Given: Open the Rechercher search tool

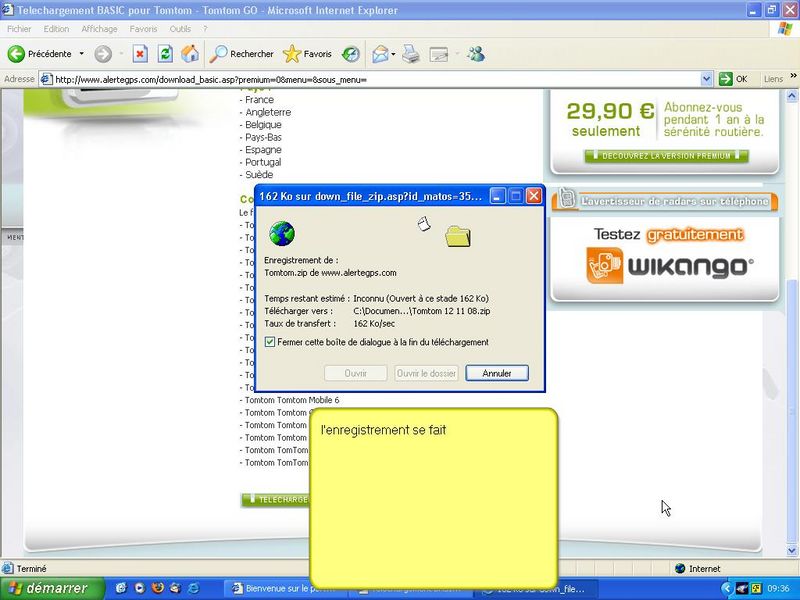Looking at the screenshot, I should click(x=241, y=54).
